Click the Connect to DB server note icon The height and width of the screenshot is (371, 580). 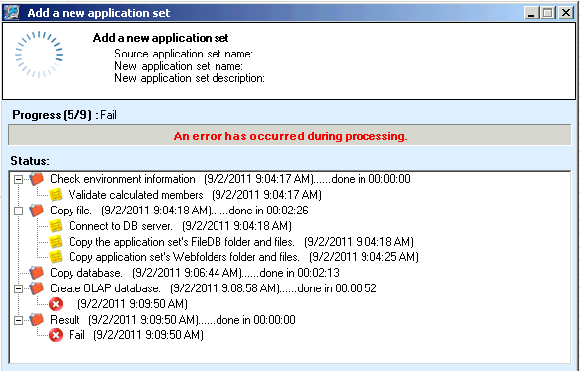click(x=56, y=226)
